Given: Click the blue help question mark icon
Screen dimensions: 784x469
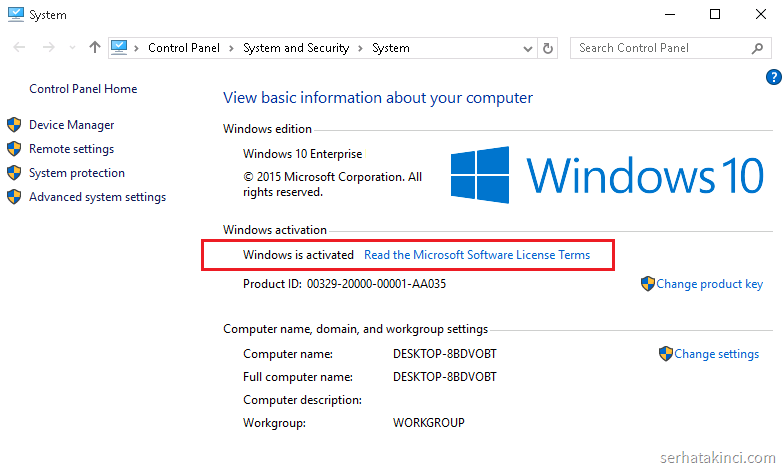Looking at the screenshot, I should [x=773, y=77].
